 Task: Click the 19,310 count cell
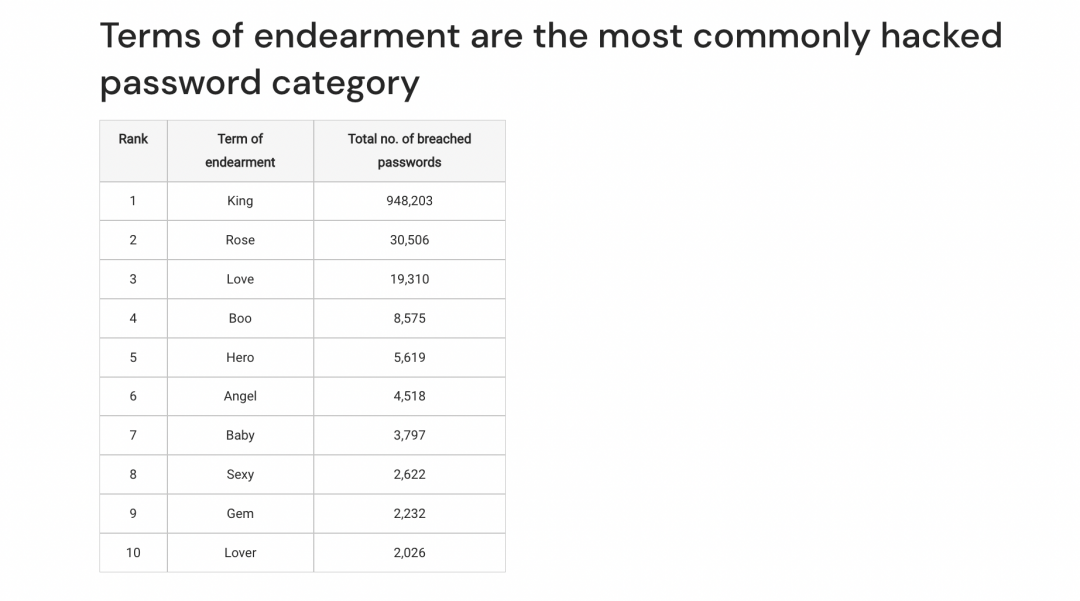pos(409,279)
